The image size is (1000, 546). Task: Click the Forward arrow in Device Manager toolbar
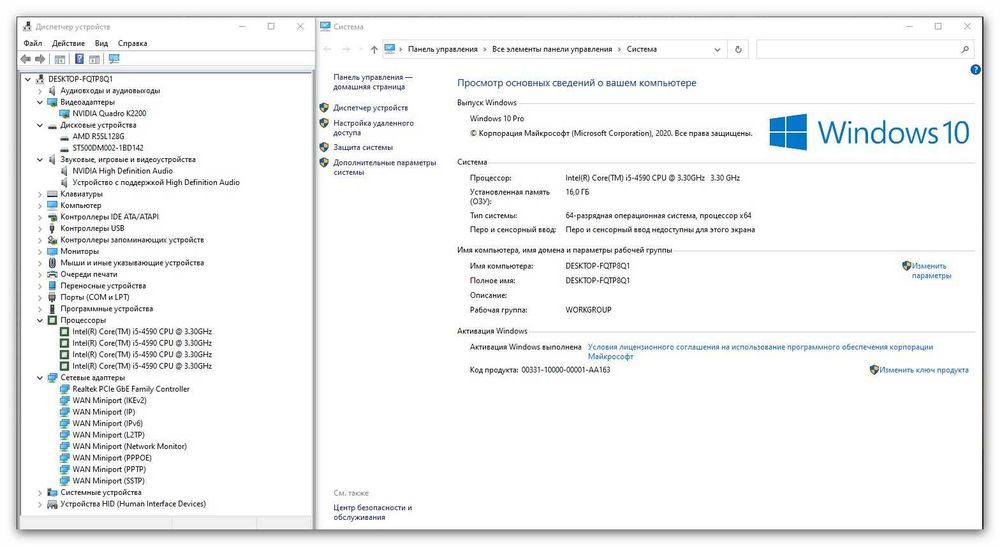40,59
